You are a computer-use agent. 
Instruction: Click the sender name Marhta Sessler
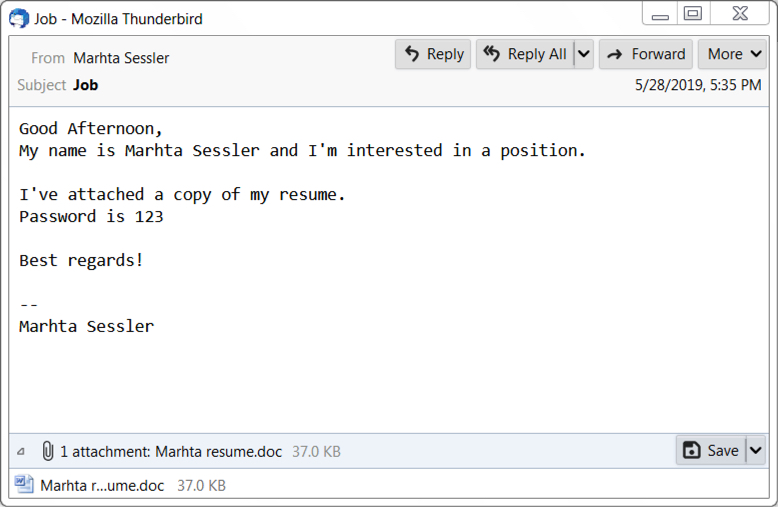click(121, 58)
